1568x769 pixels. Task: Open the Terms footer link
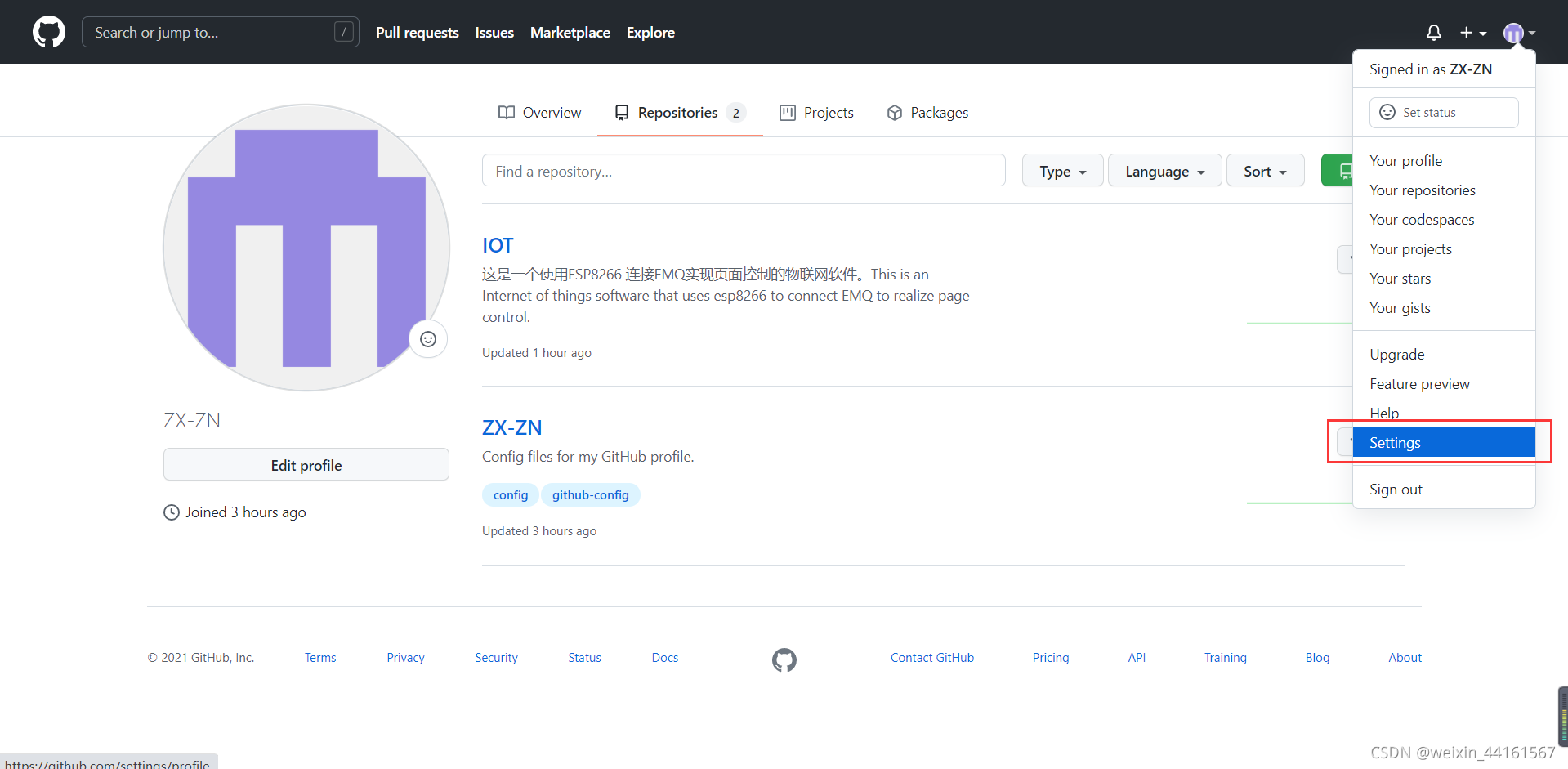click(320, 658)
